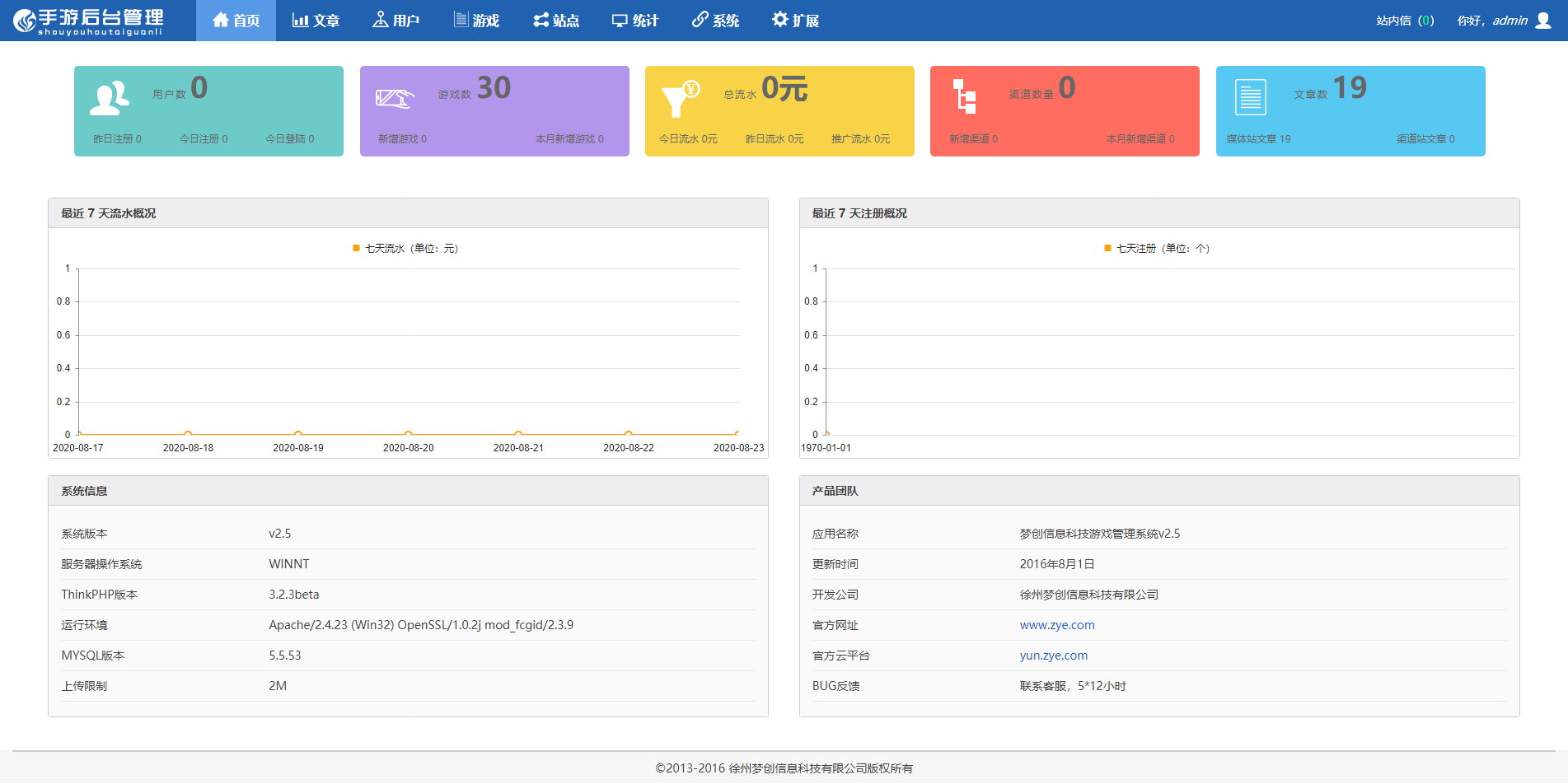Visit the www.zye.com official website link
This screenshot has width=1568, height=784.
(x=1057, y=625)
